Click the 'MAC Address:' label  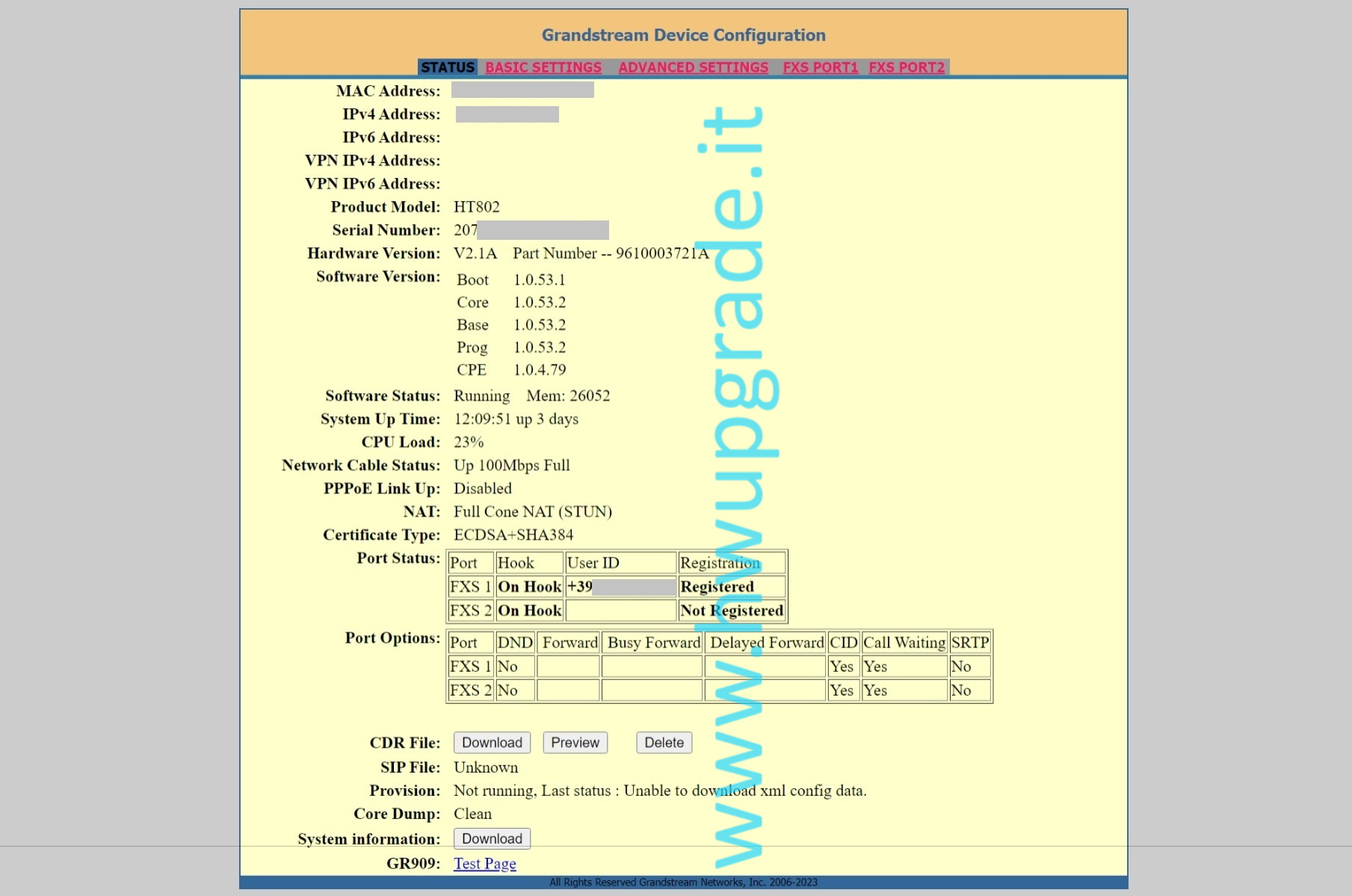click(388, 91)
